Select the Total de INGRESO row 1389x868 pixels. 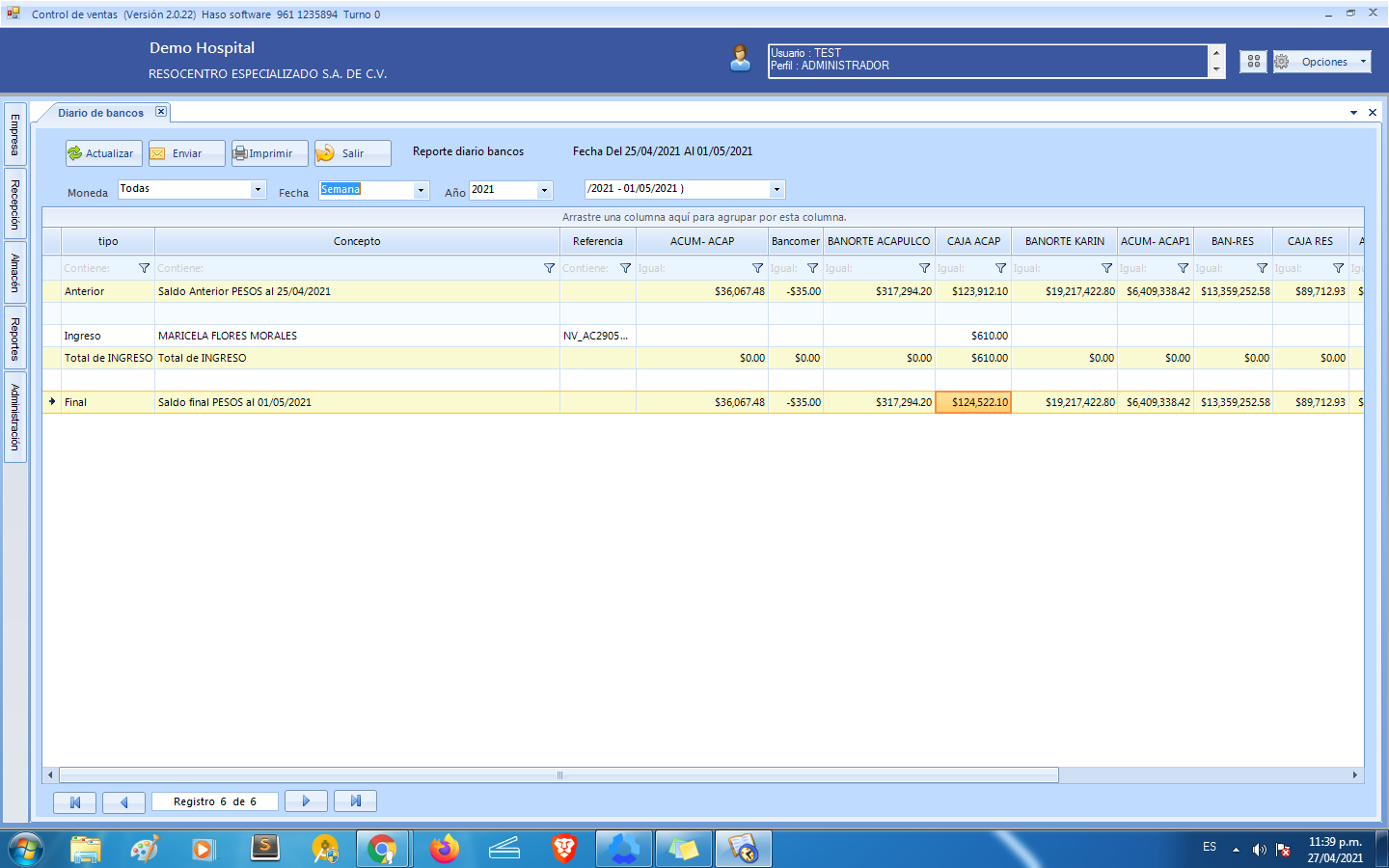tap(703, 358)
